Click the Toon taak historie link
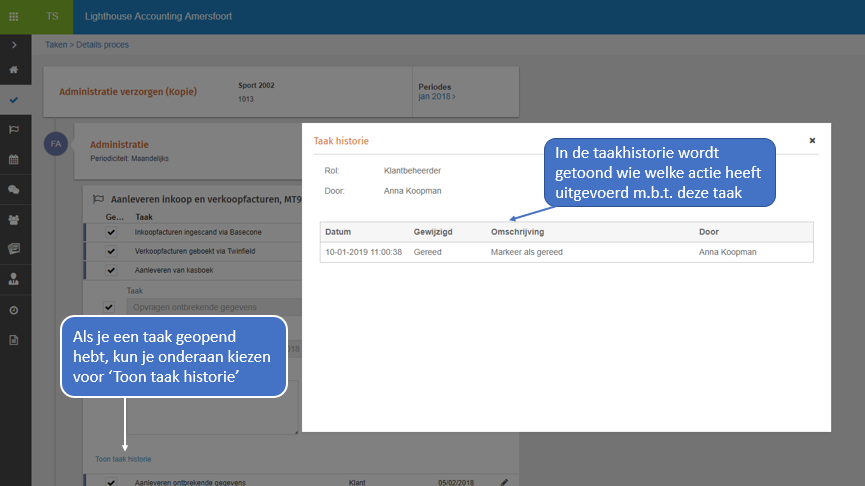Image resolution: width=865 pixels, height=486 pixels. coord(123,459)
